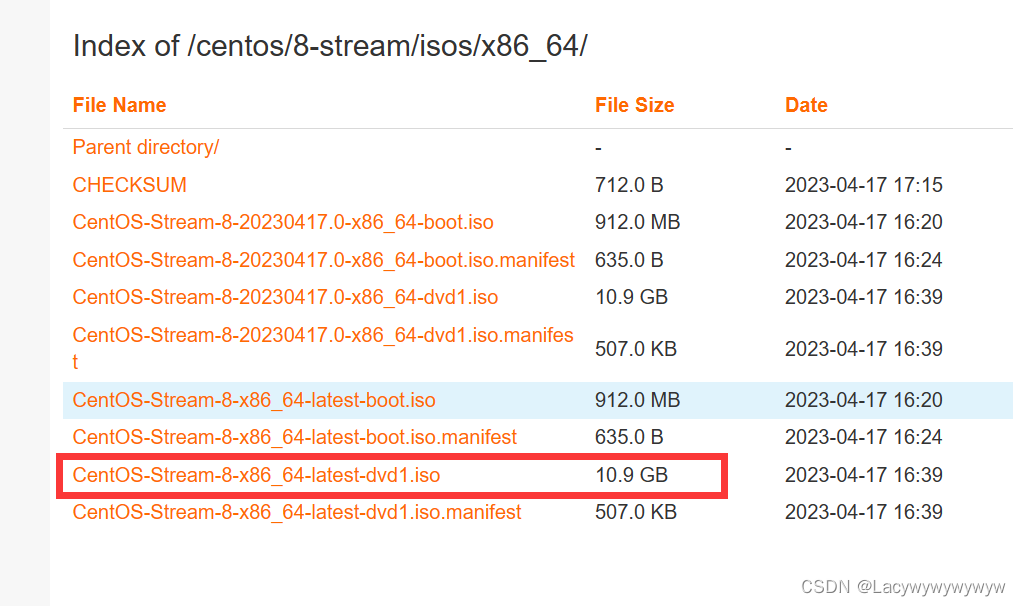This screenshot has height=606, width=1021.
Task: Sort listing by the Date column header
Action: 806,104
